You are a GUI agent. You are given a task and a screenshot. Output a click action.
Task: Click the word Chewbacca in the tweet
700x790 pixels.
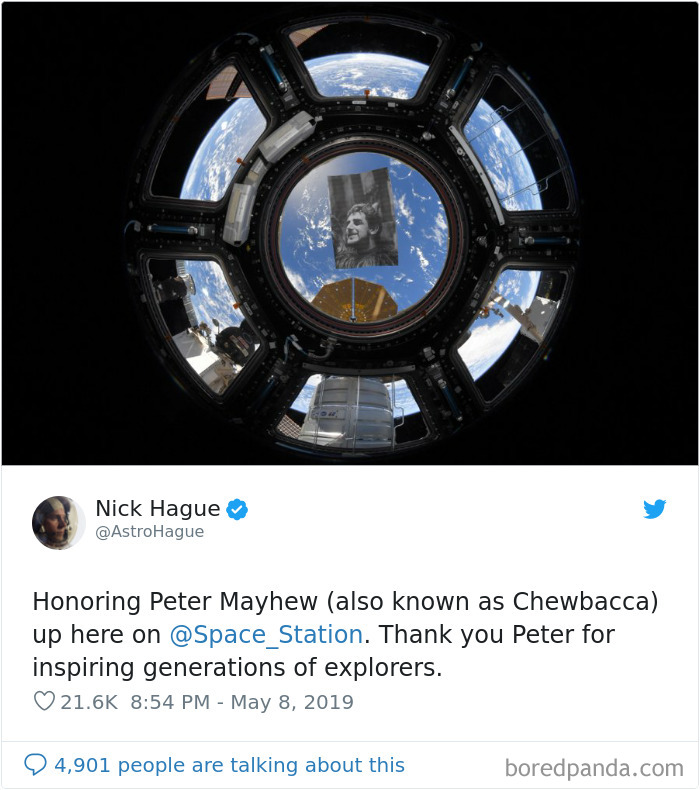pyautogui.click(x=582, y=602)
